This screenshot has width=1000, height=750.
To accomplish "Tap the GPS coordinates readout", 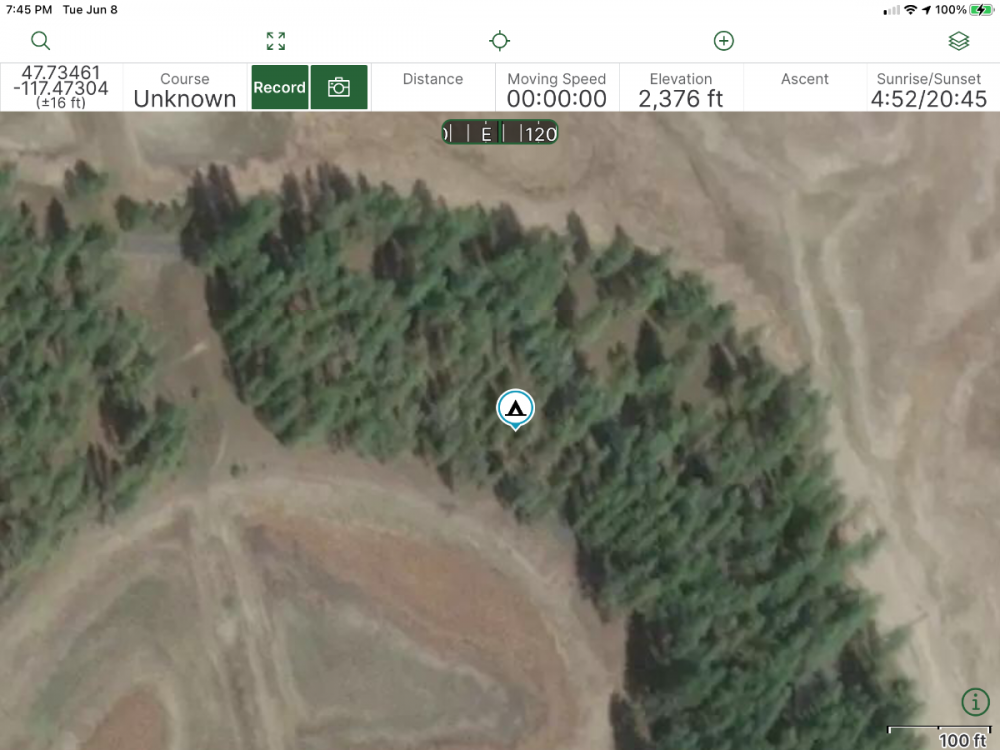I will click(61, 88).
